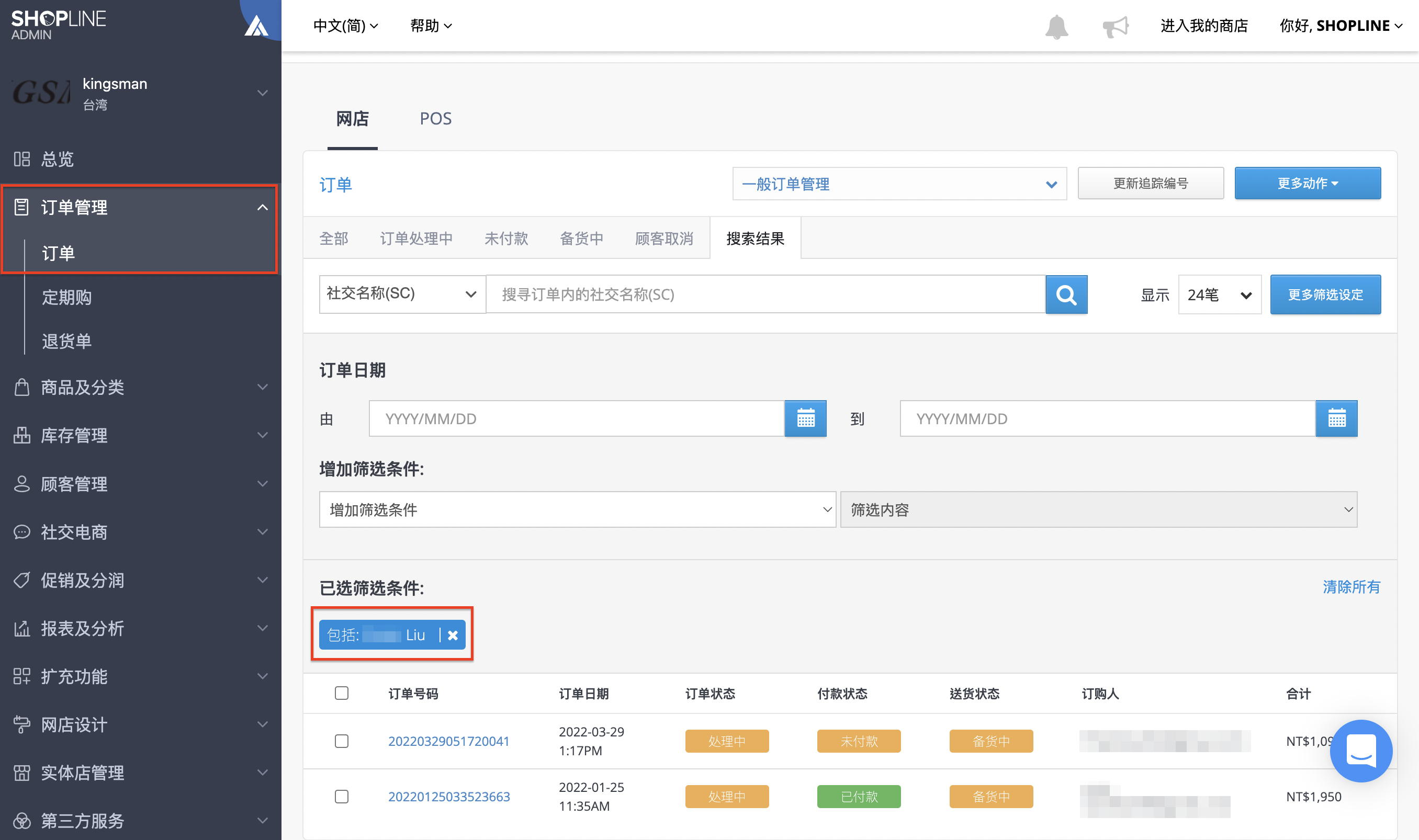
Task: Check order 20220125033523663 checkbox
Action: (x=342, y=797)
